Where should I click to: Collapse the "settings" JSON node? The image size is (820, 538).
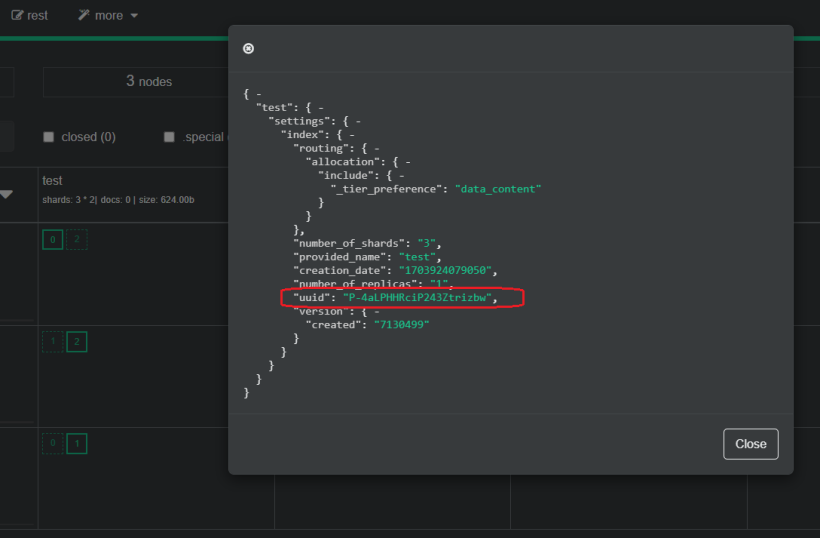[x=358, y=121]
